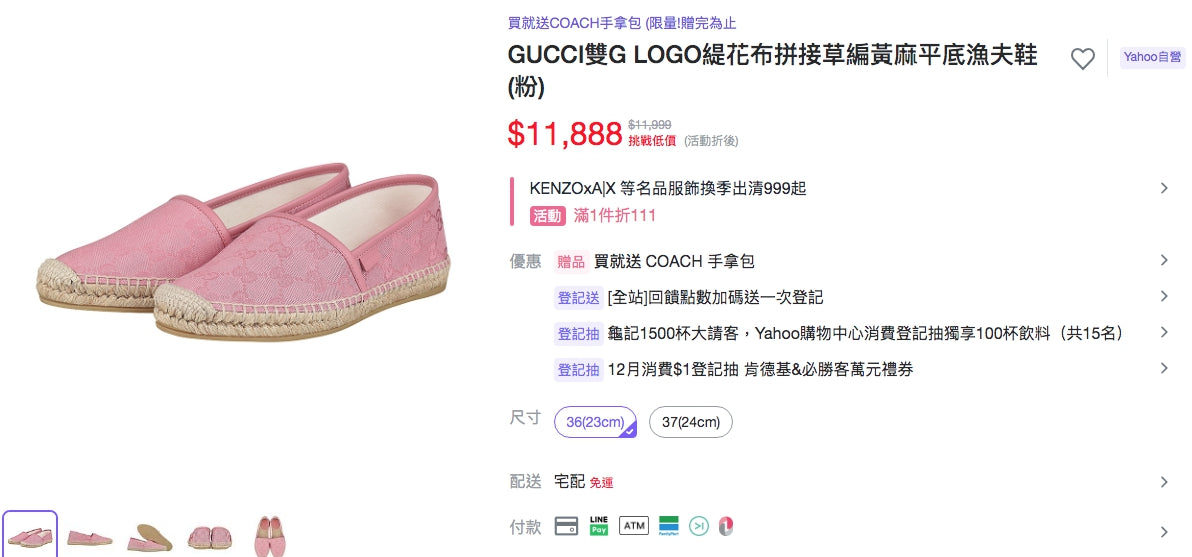Click the LINE Pay payment icon
The width and height of the screenshot is (1192, 557).
pyautogui.click(x=599, y=525)
